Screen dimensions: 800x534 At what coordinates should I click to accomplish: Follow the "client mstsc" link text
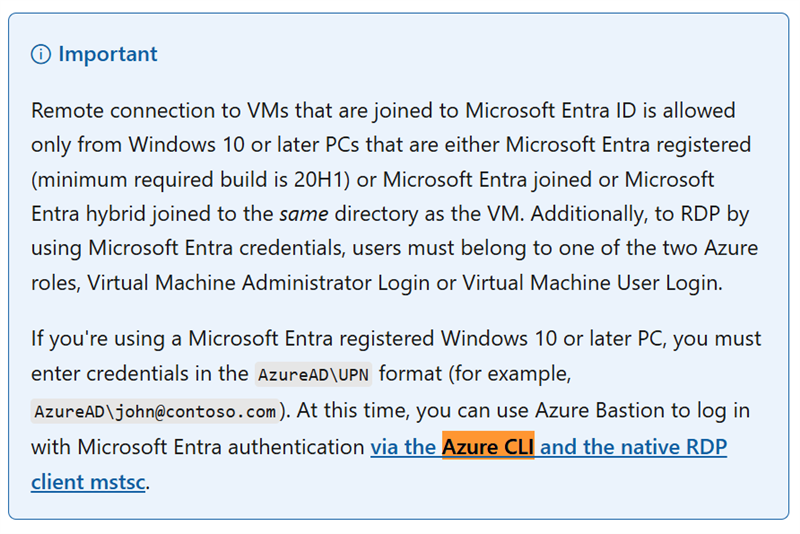[x=88, y=481]
